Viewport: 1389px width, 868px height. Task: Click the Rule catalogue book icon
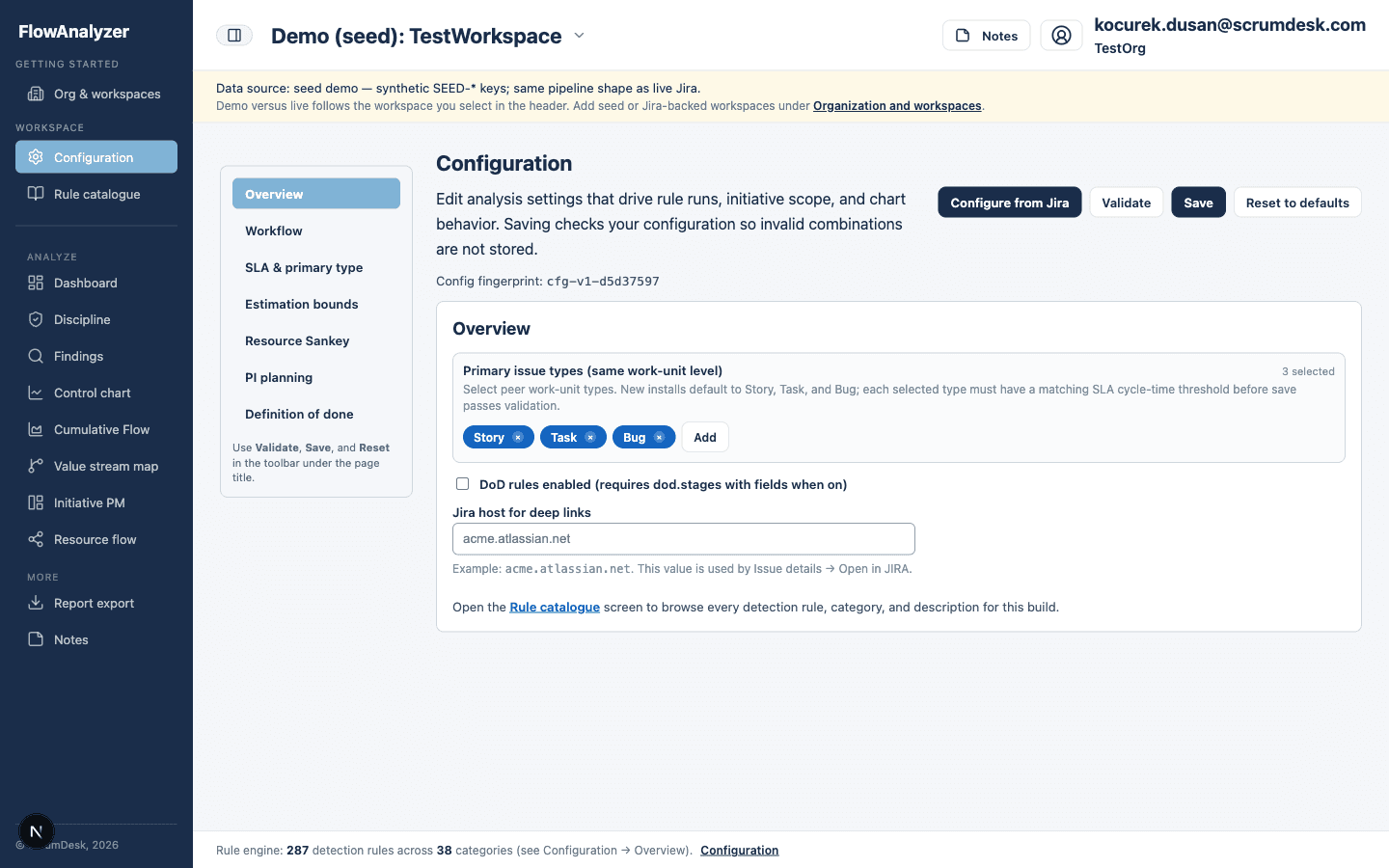(36, 194)
